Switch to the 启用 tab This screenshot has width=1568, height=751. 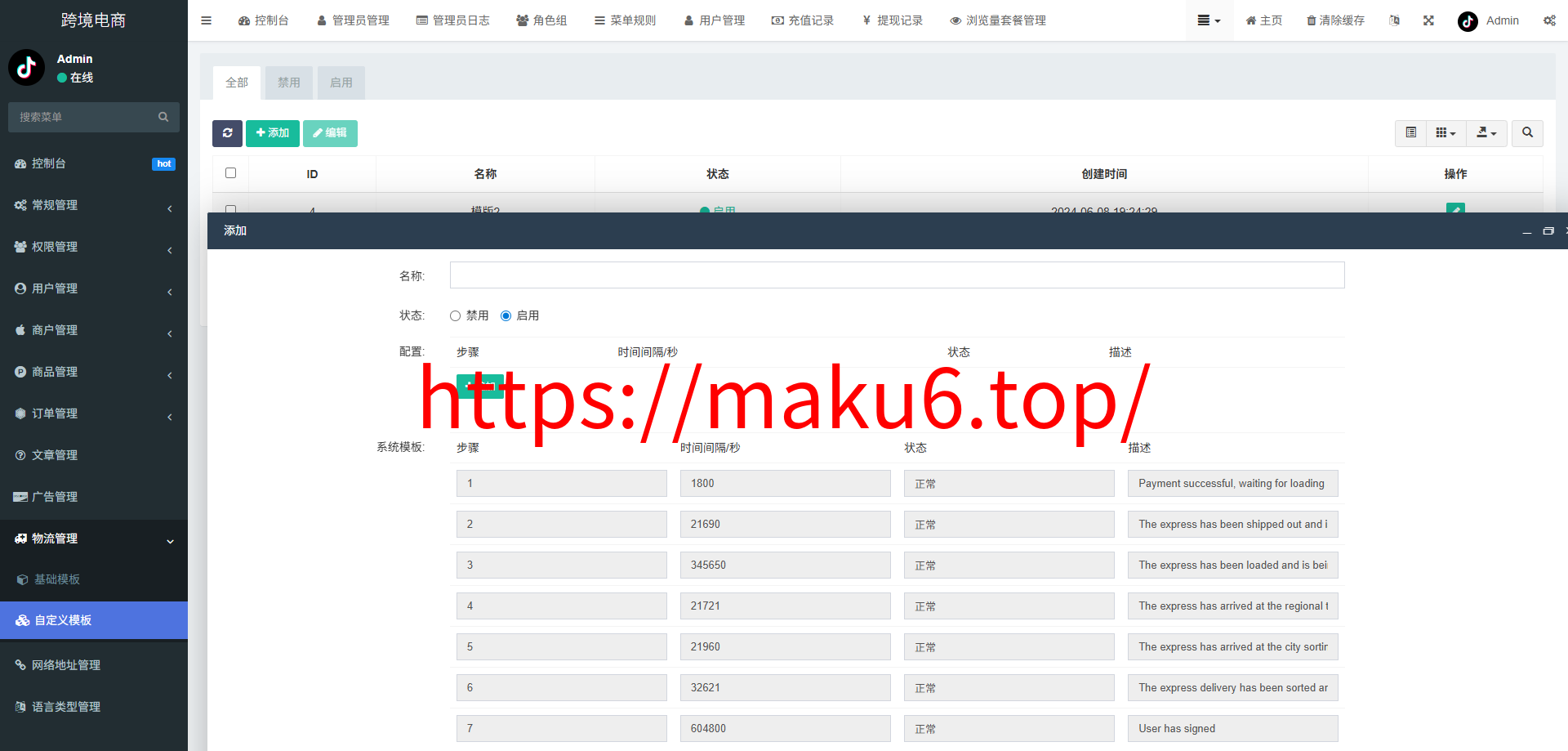[x=341, y=83]
